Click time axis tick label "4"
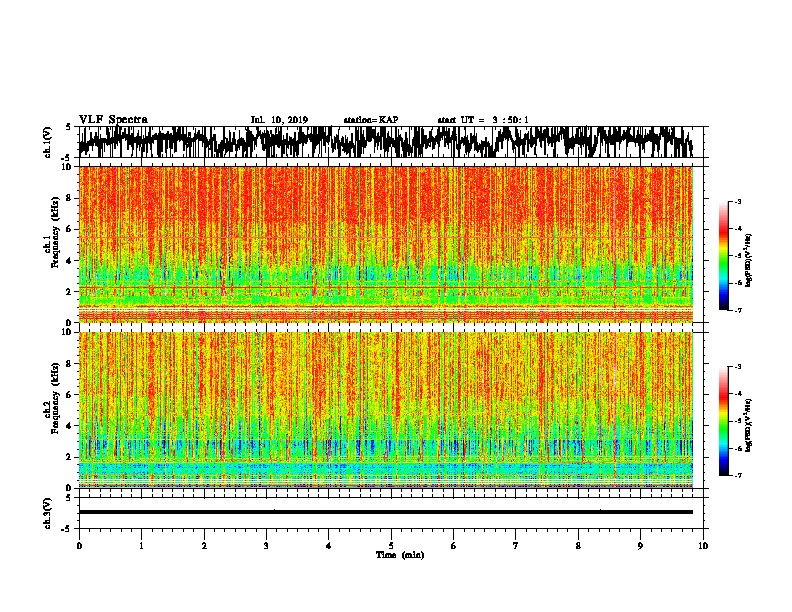 329,546
